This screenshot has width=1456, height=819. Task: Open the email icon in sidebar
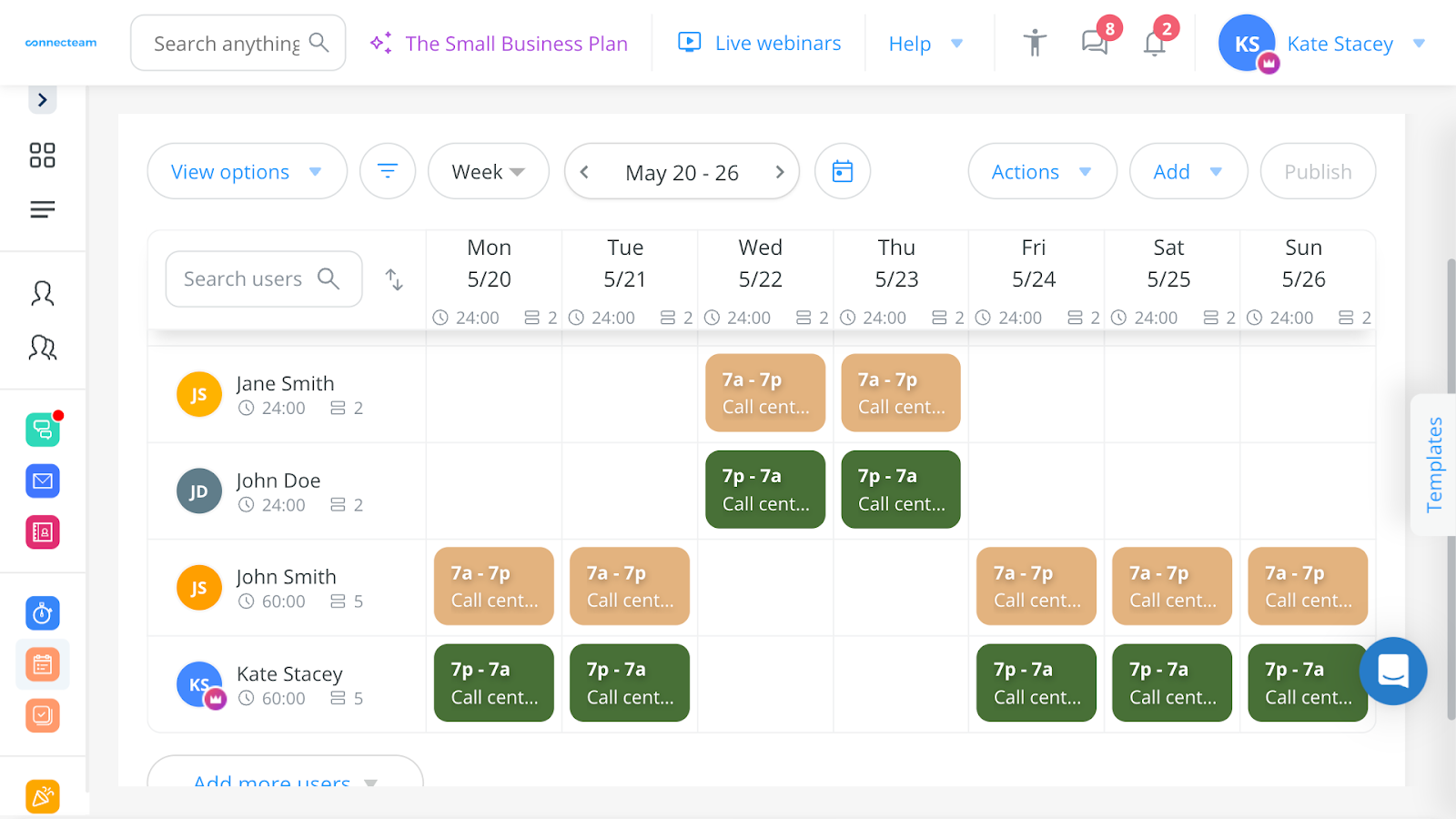pyautogui.click(x=42, y=480)
